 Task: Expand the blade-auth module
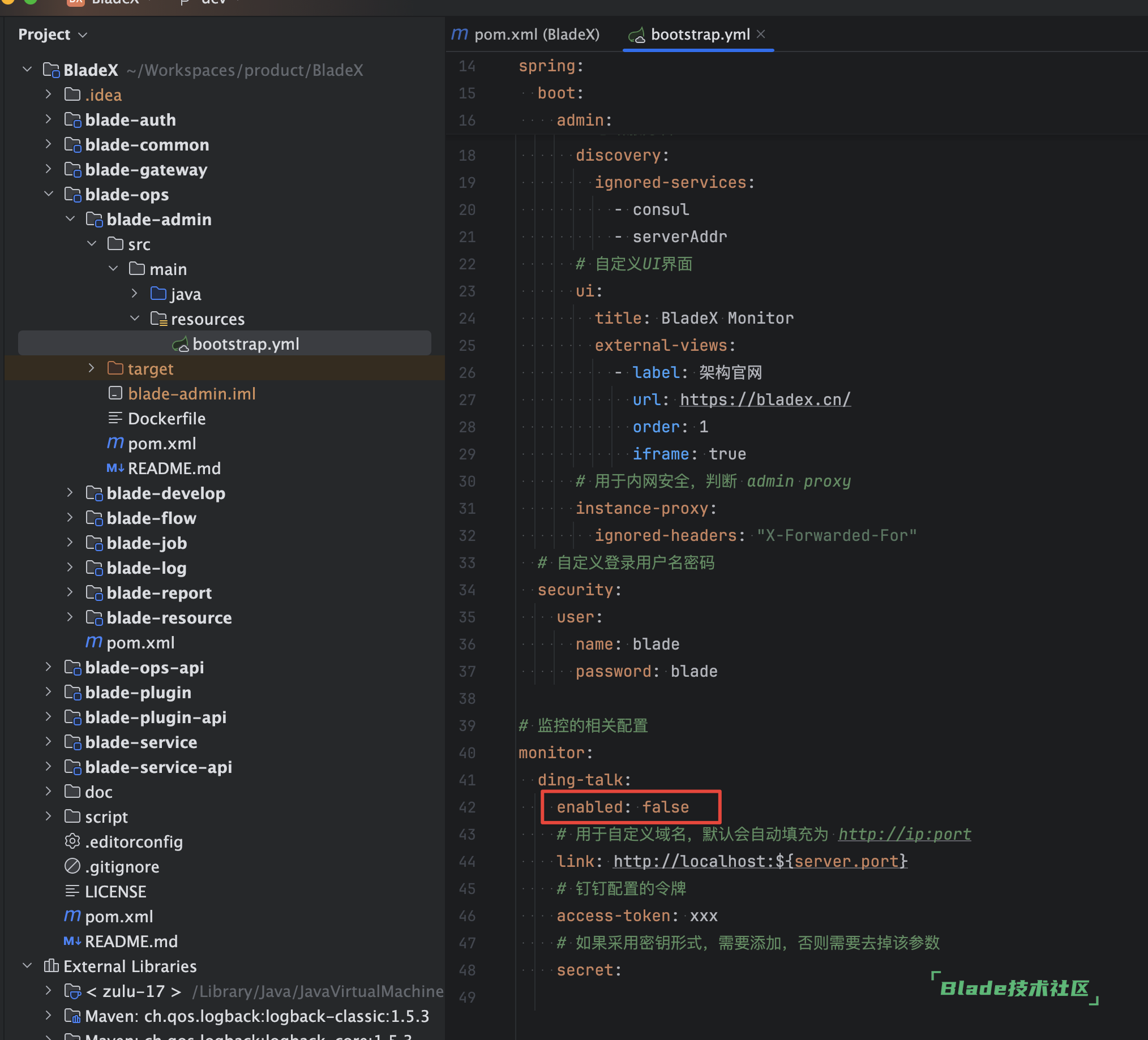(49, 119)
